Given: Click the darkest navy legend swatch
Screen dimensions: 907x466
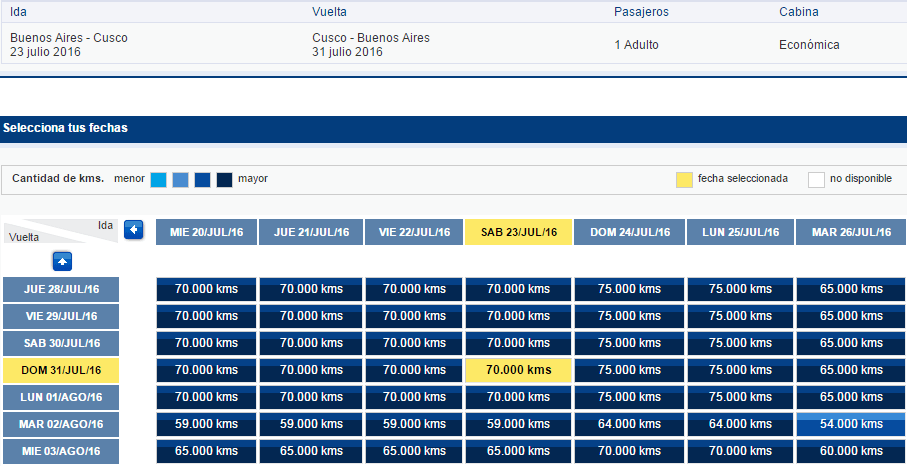Looking at the screenshot, I should (x=224, y=180).
